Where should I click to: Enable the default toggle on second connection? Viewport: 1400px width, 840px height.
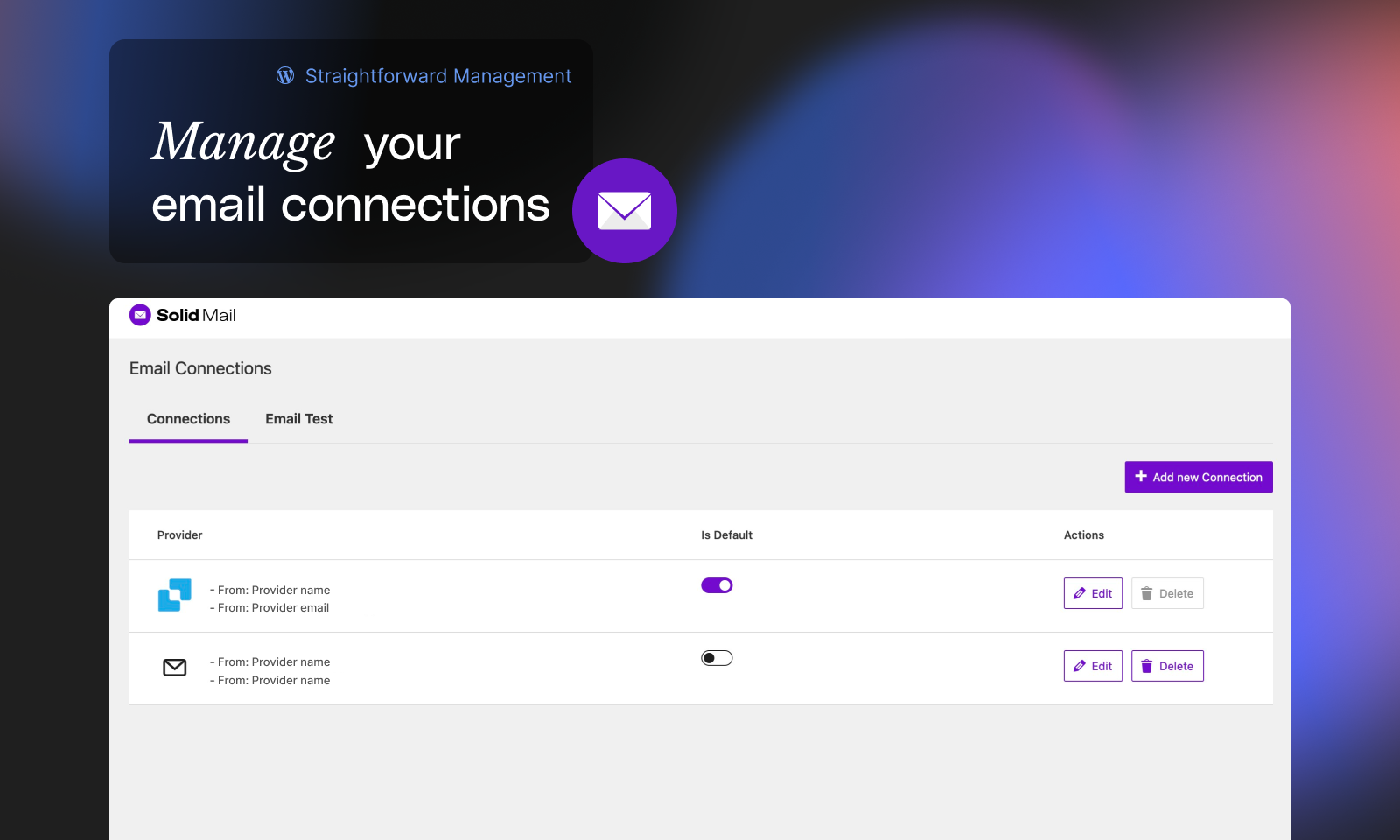pos(717,658)
